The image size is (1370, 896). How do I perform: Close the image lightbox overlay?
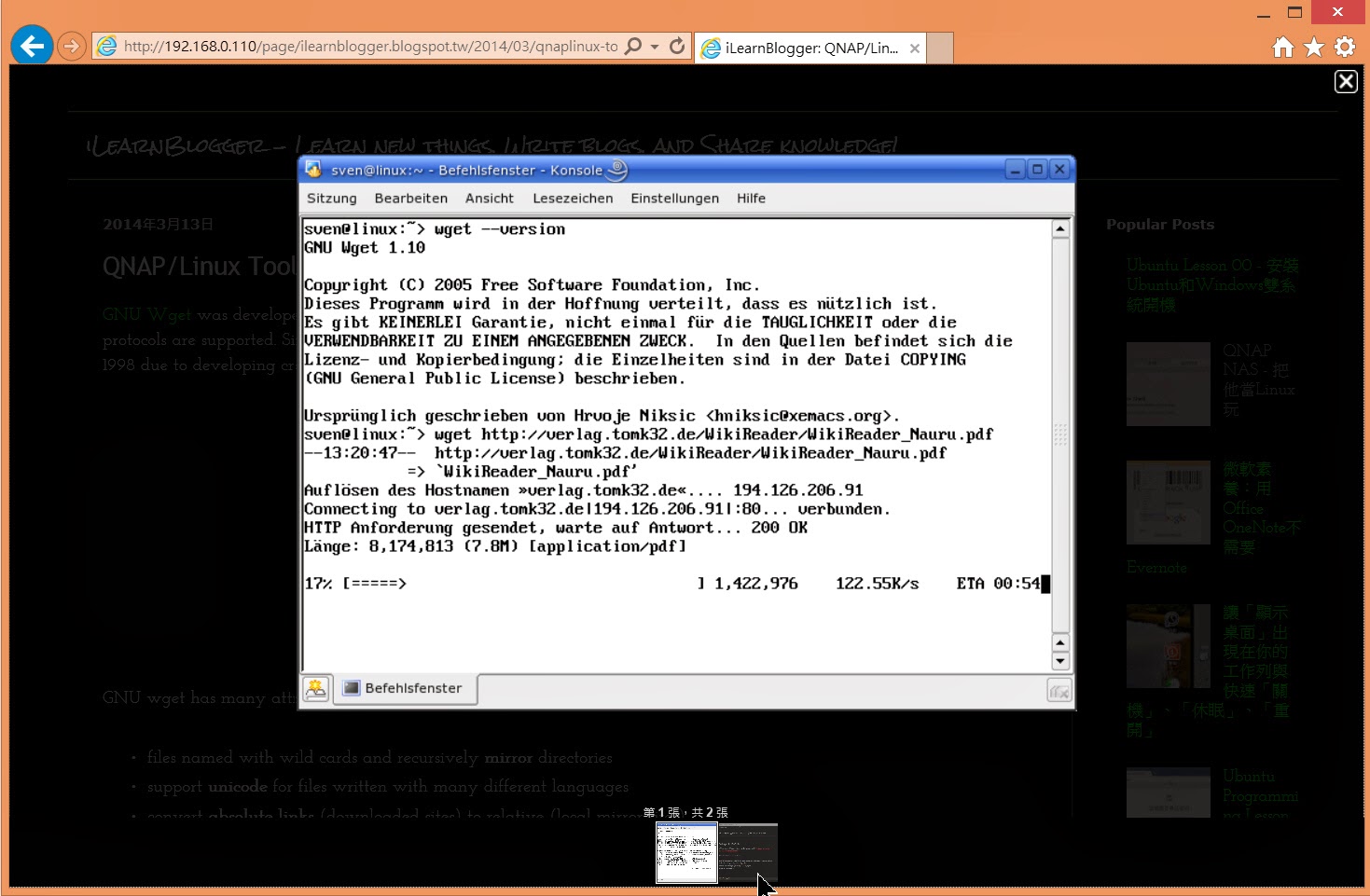(x=1346, y=81)
